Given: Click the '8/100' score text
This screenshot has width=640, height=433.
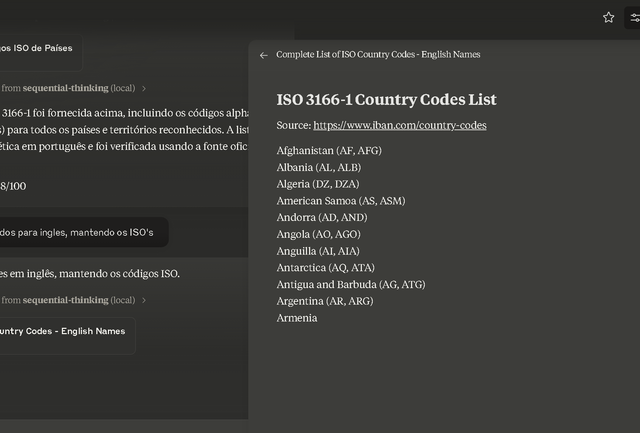Looking at the screenshot, I should (13, 186).
